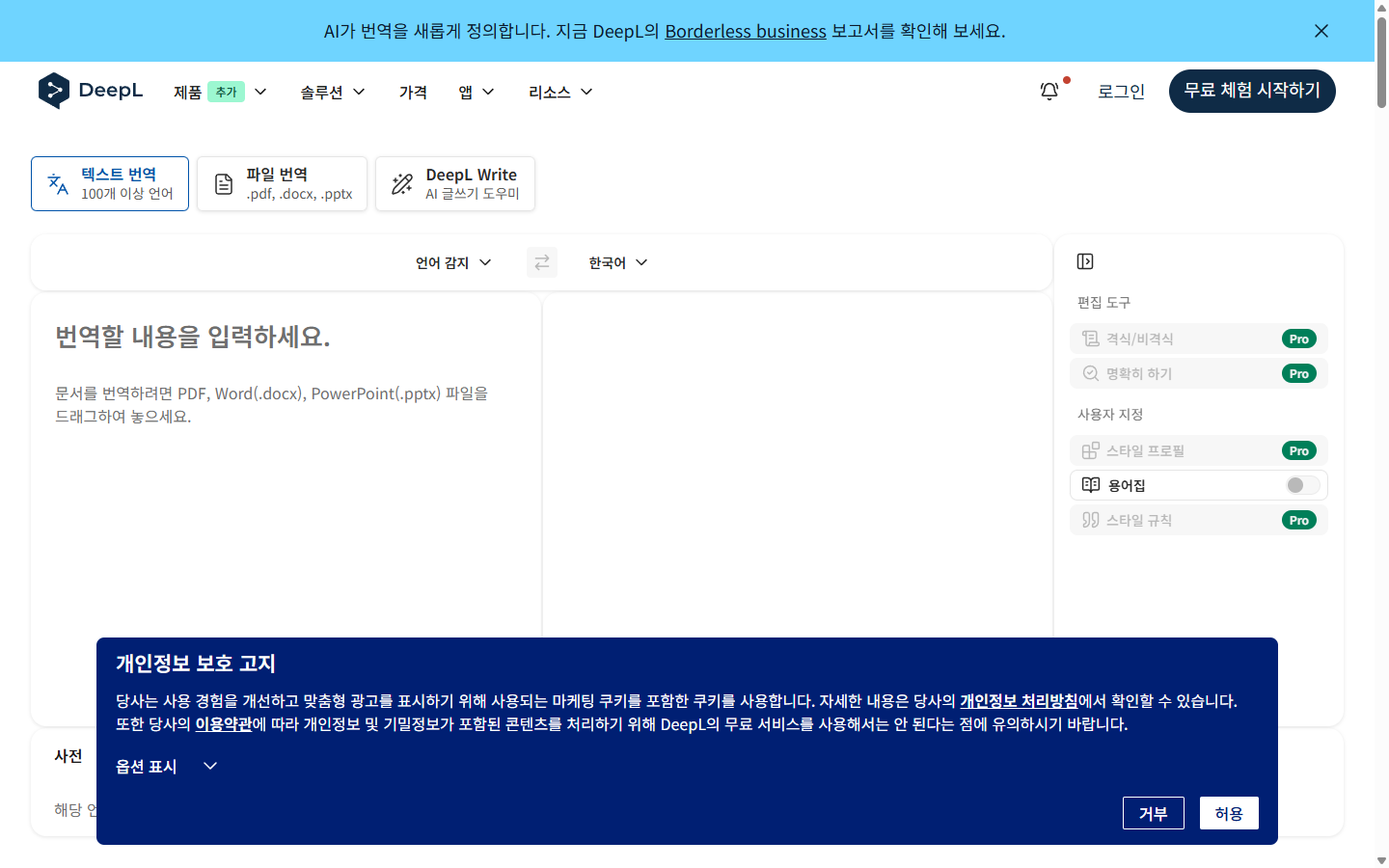Image resolution: width=1389 pixels, height=868 pixels.
Task: Click the 허용 accept cookies button
Action: tap(1229, 812)
